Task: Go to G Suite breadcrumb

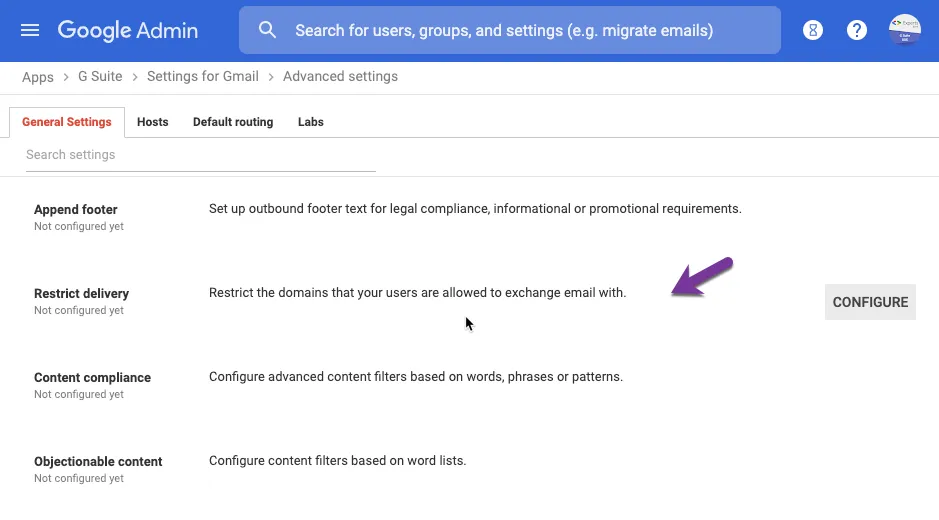Action: (100, 76)
